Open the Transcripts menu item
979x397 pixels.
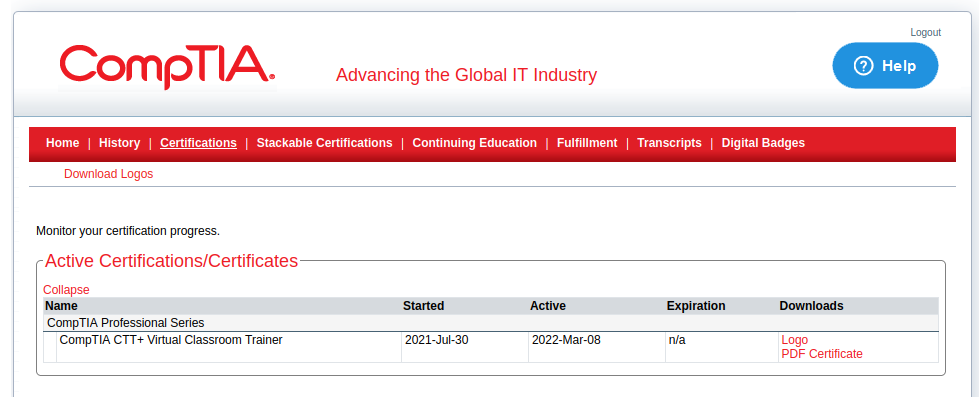pyautogui.click(x=669, y=143)
